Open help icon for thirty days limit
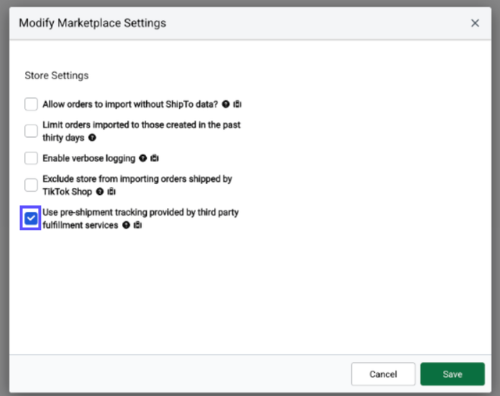This screenshot has height=396, width=500. [x=92, y=138]
